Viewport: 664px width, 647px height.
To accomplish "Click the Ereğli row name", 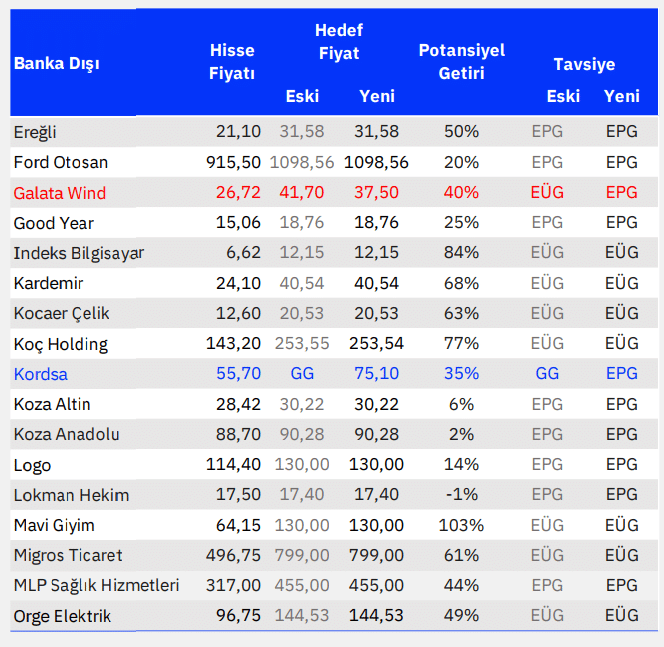I will (x=35, y=132).
